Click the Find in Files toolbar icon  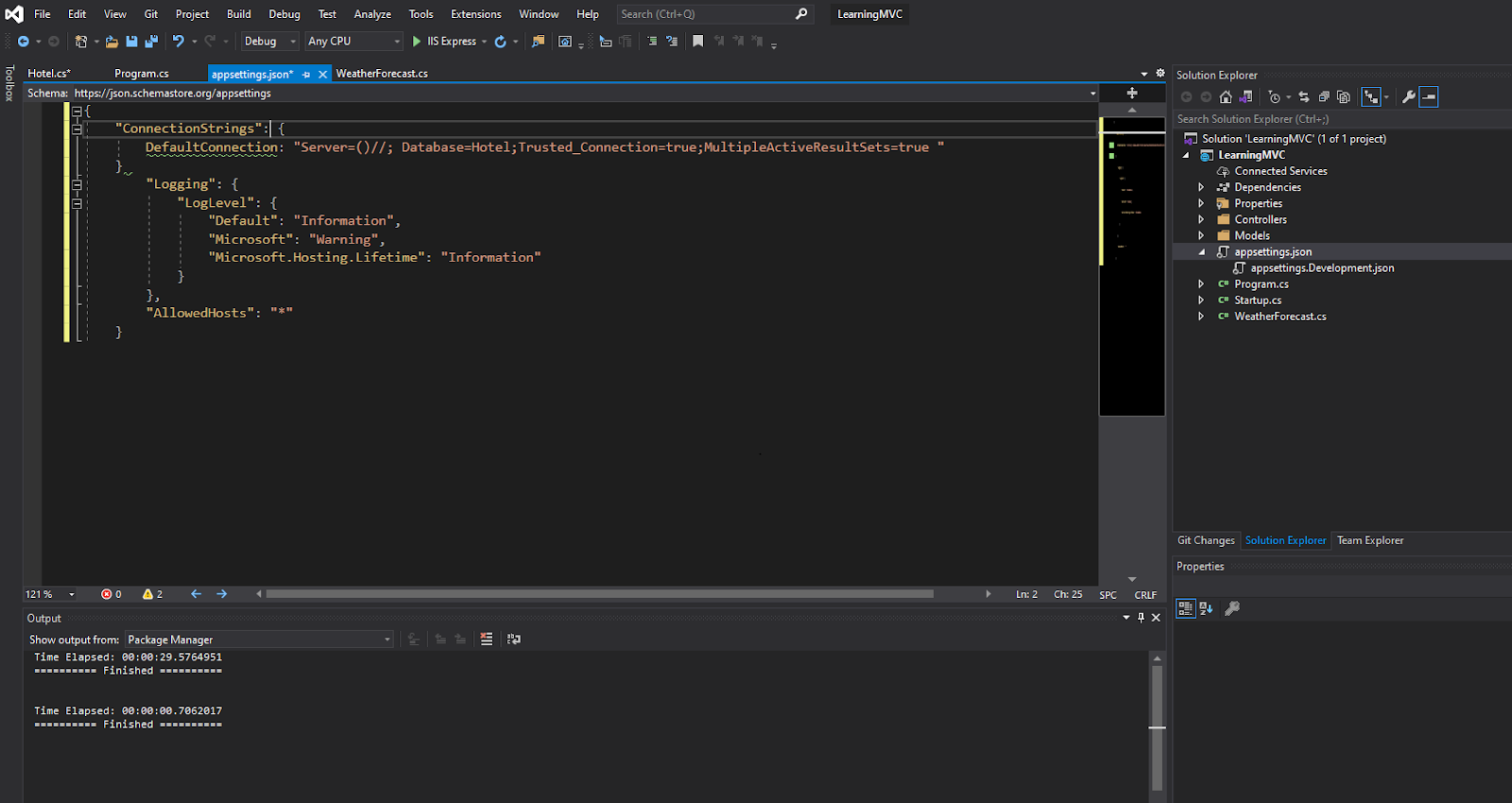[x=539, y=42]
